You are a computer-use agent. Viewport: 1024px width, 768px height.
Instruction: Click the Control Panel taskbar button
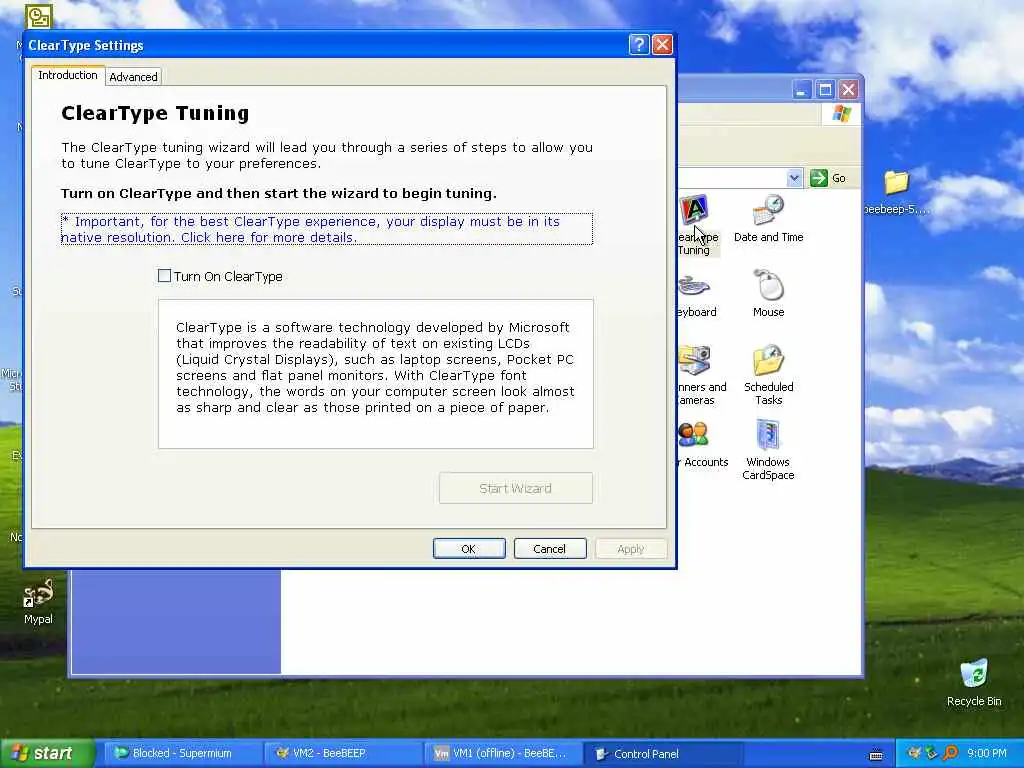pyautogui.click(x=662, y=753)
